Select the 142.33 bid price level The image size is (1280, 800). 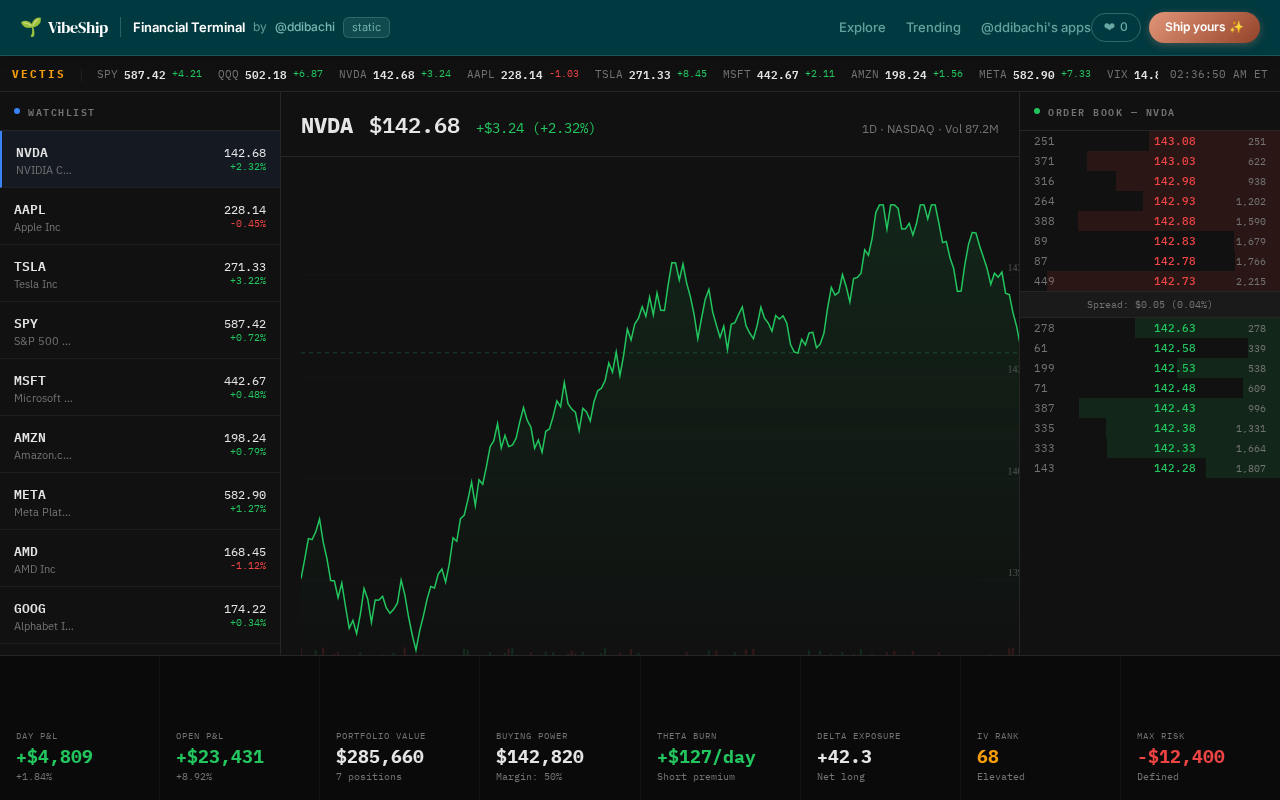1150,448
